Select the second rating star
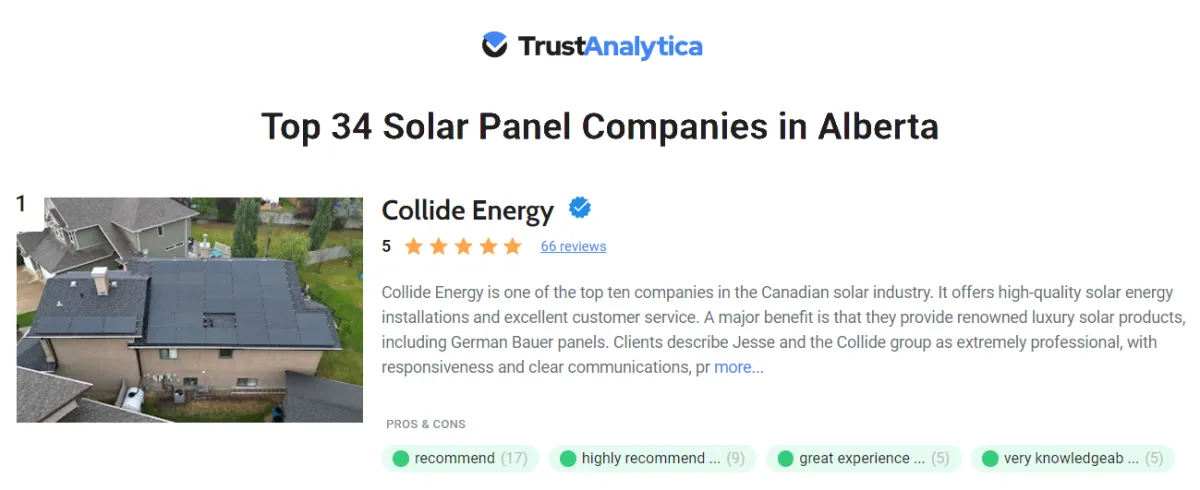The width and height of the screenshot is (1200, 490). click(439, 246)
